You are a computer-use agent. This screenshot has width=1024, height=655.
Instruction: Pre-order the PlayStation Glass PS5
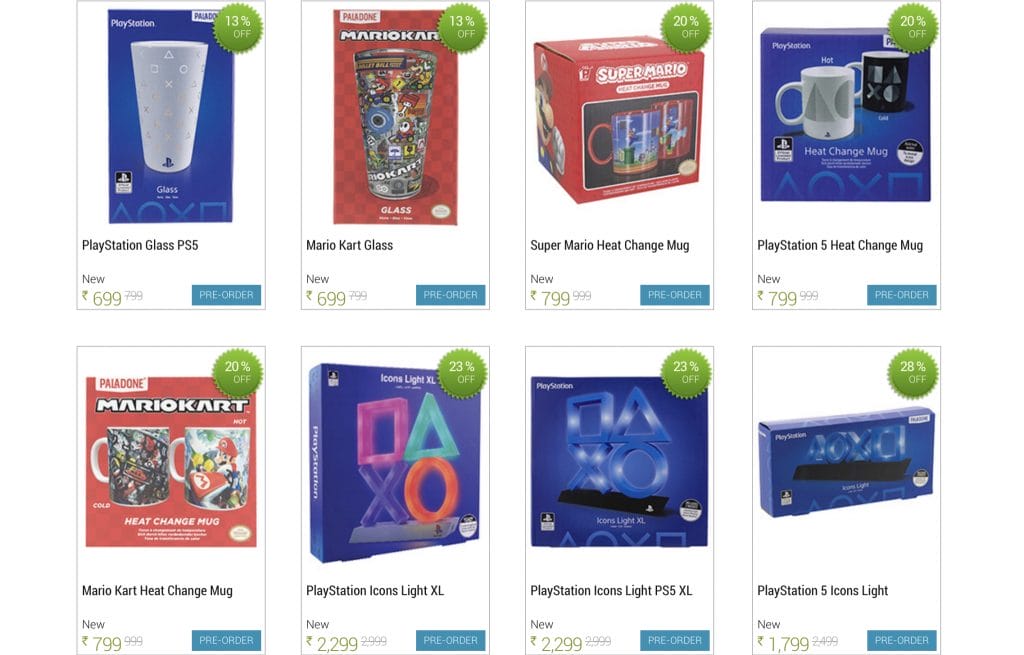click(x=226, y=295)
